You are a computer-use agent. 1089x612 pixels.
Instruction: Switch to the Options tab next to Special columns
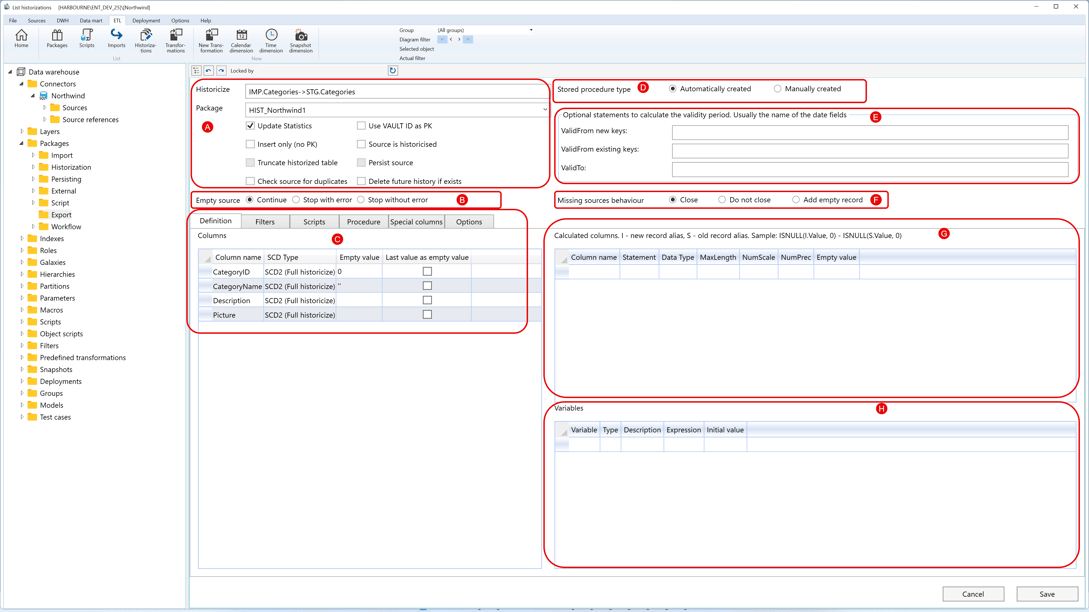click(x=469, y=222)
